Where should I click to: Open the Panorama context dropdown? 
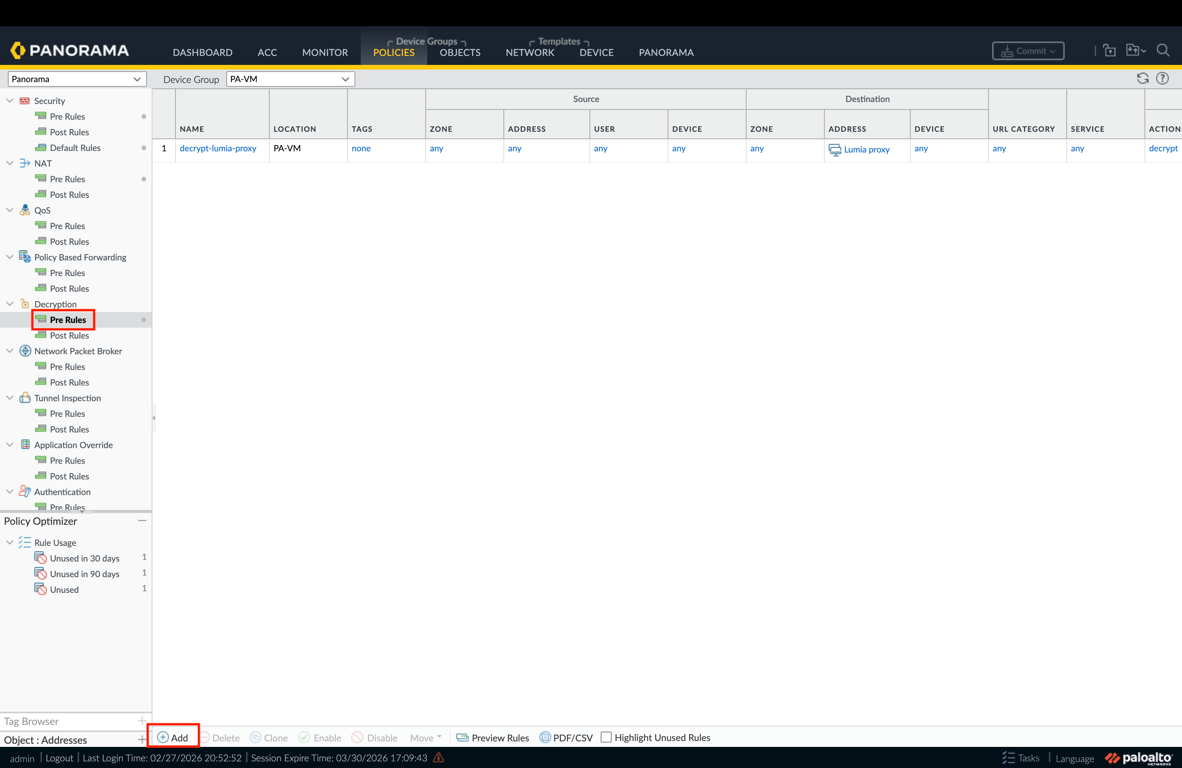click(x=75, y=79)
